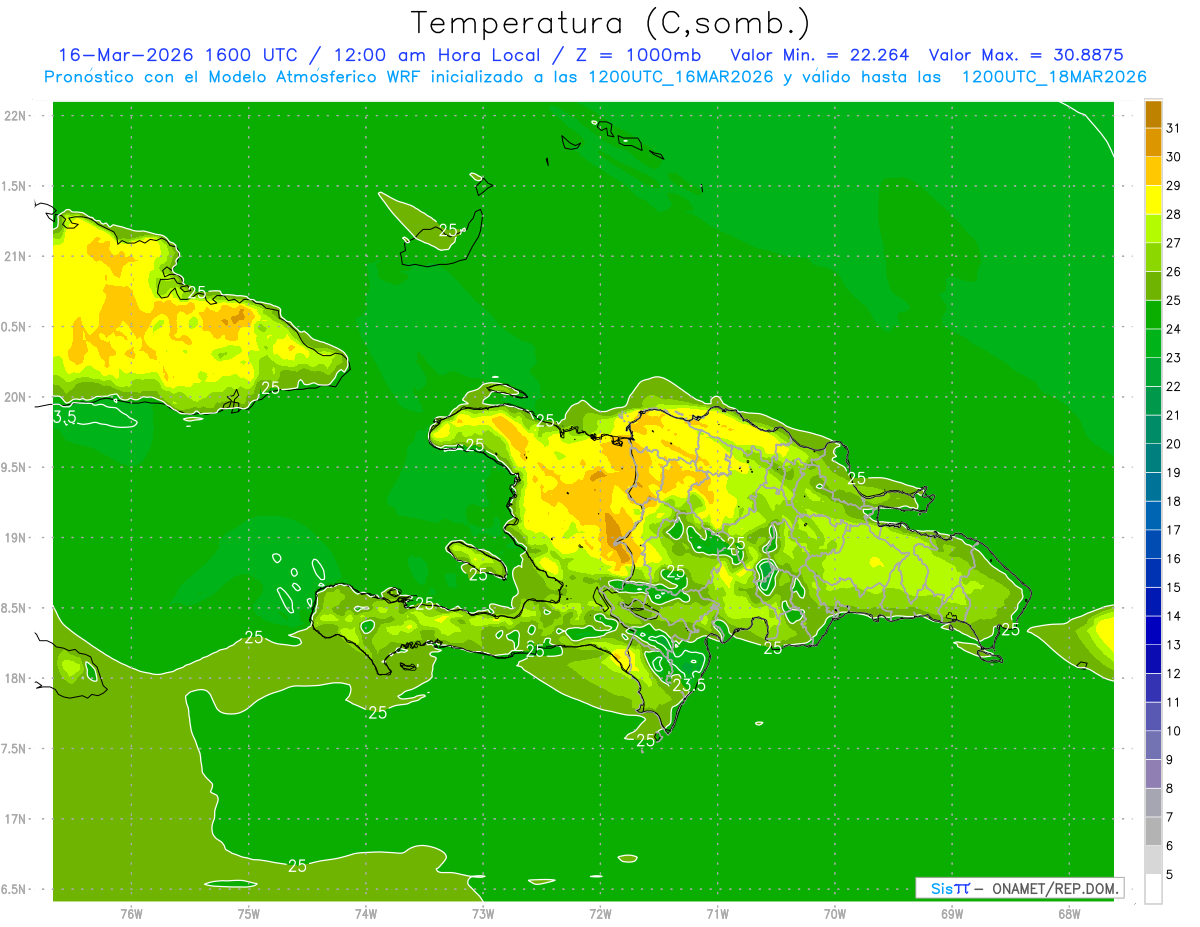Image resolution: width=1200 pixels, height=927 pixels.
Task: Click the 74W longitude axis label
Action: (366, 914)
